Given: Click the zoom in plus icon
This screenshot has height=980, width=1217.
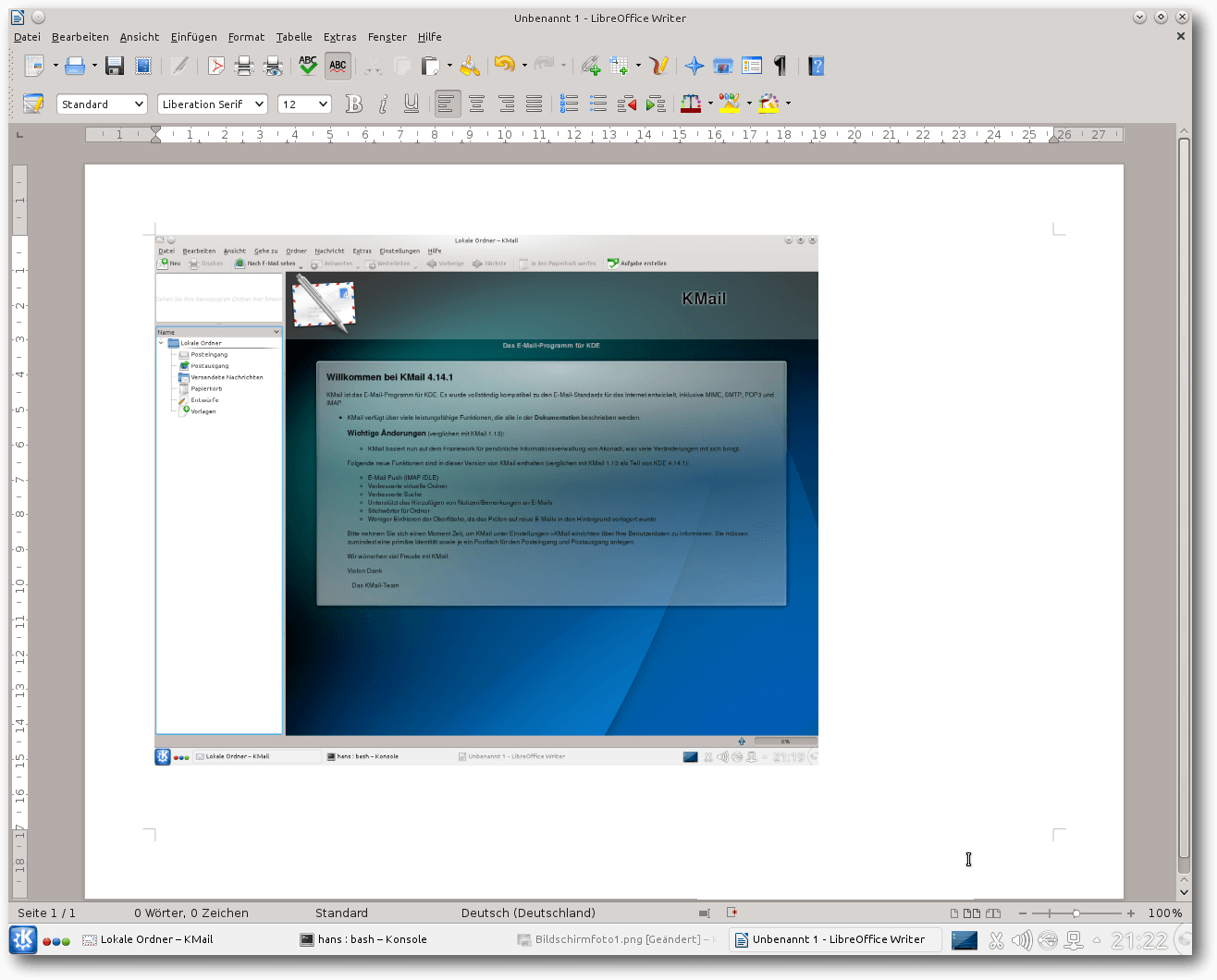Looking at the screenshot, I should 1131,913.
